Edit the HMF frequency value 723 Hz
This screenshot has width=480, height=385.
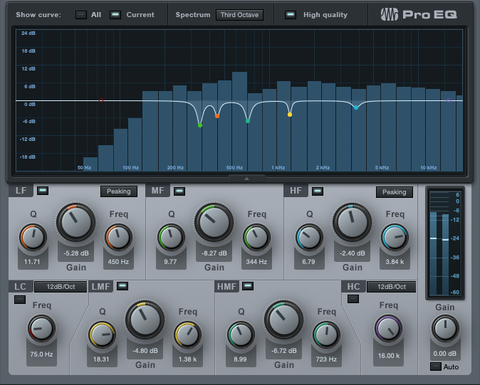[x=326, y=359]
